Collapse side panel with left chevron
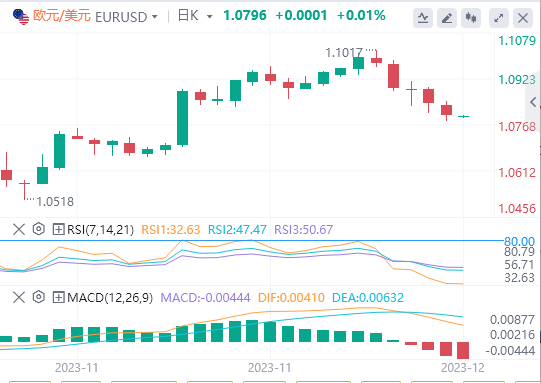This screenshot has height=383, width=541. click(533, 102)
